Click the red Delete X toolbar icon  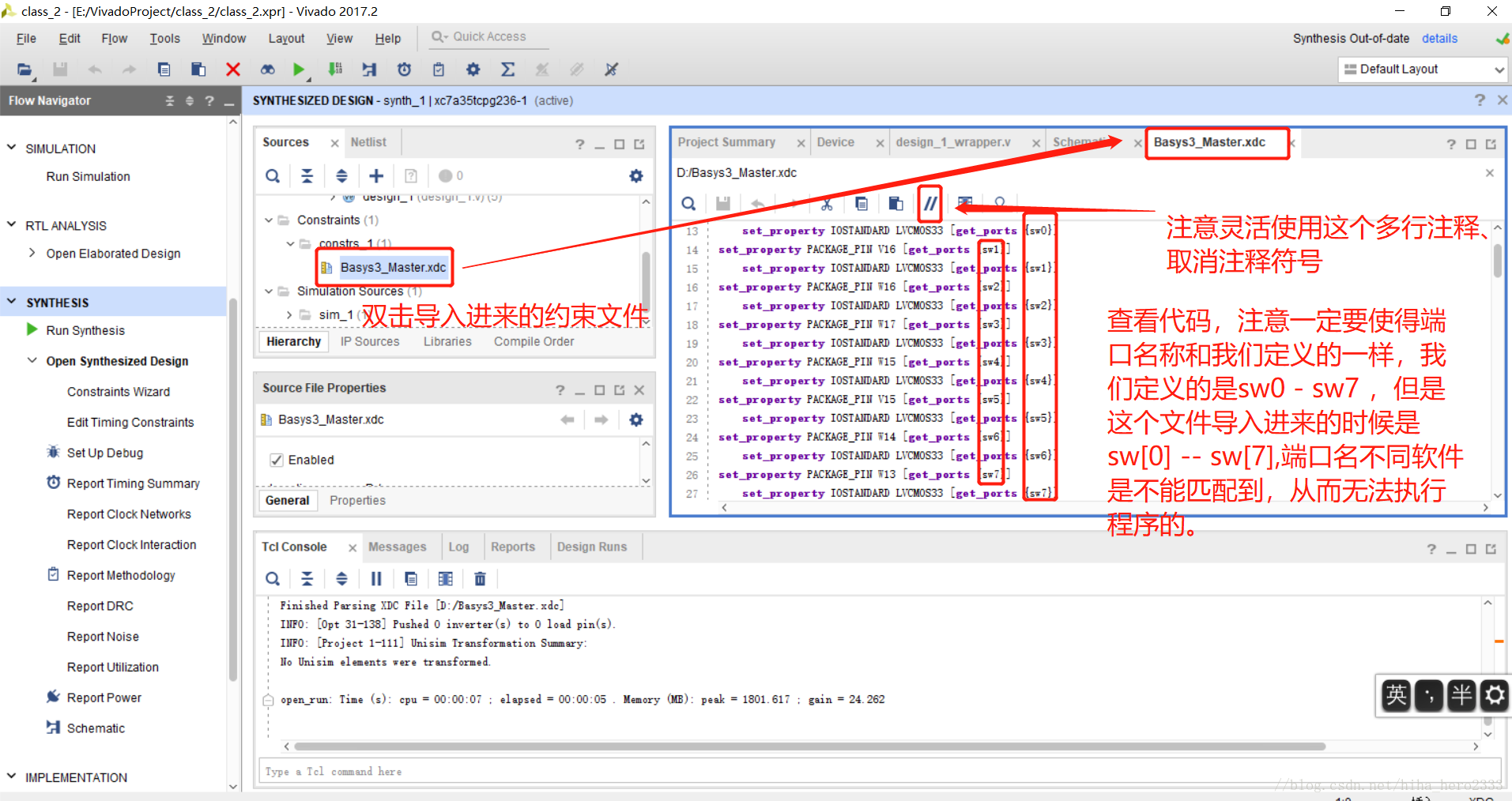coord(233,70)
